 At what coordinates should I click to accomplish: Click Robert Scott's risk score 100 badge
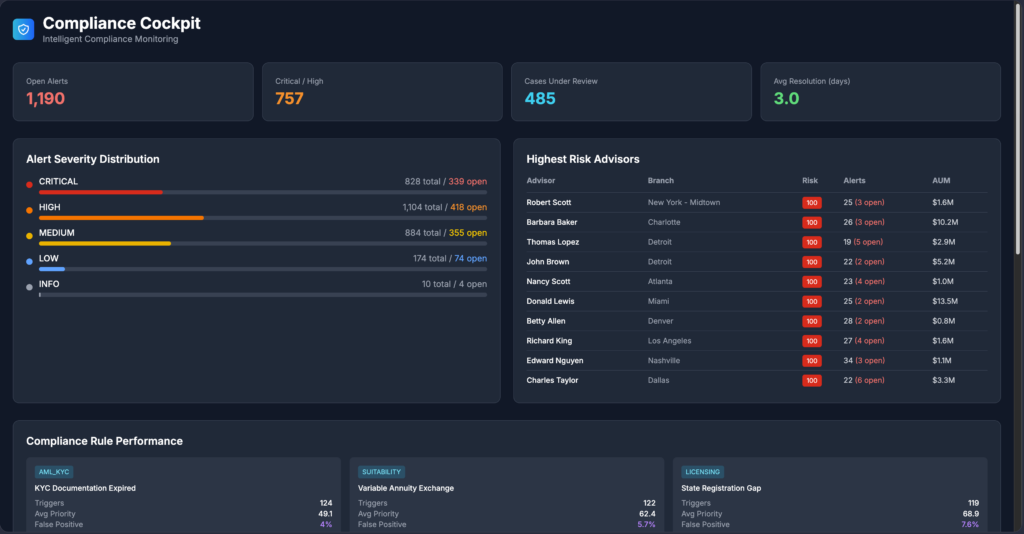[x=811, y=203]
